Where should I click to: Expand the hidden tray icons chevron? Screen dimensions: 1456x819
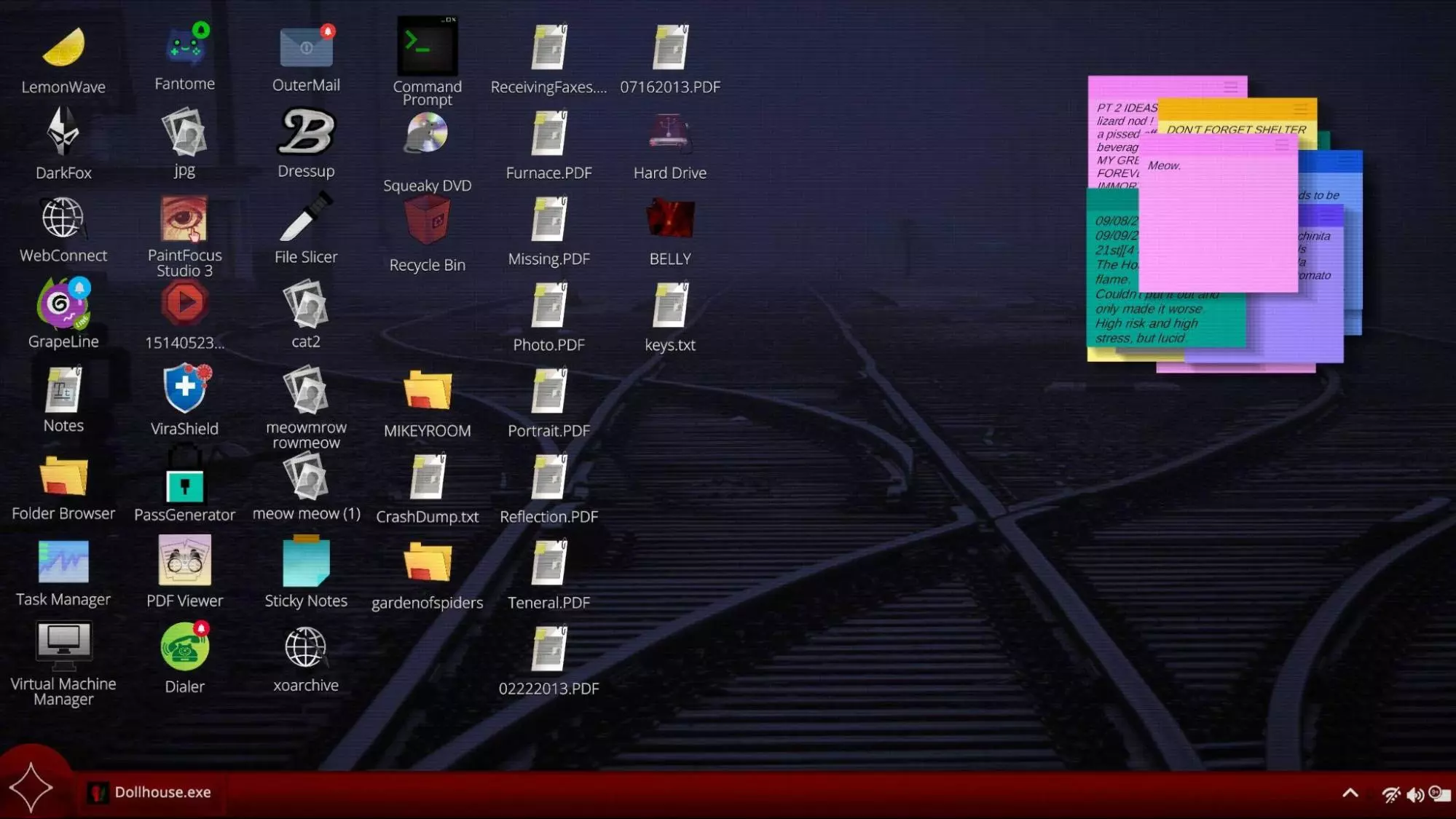(x=1350, y=794)
